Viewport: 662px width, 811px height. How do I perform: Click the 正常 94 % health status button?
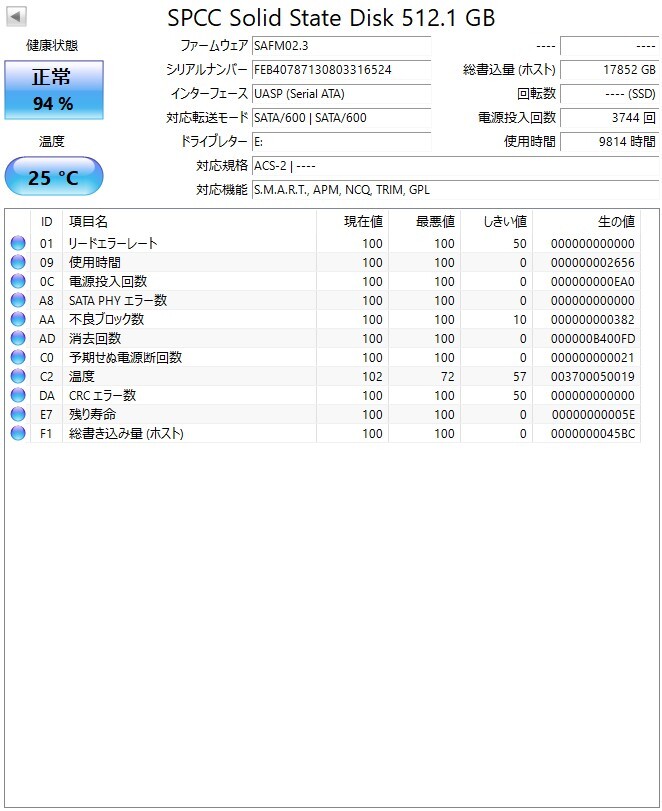tap(54, 90)
